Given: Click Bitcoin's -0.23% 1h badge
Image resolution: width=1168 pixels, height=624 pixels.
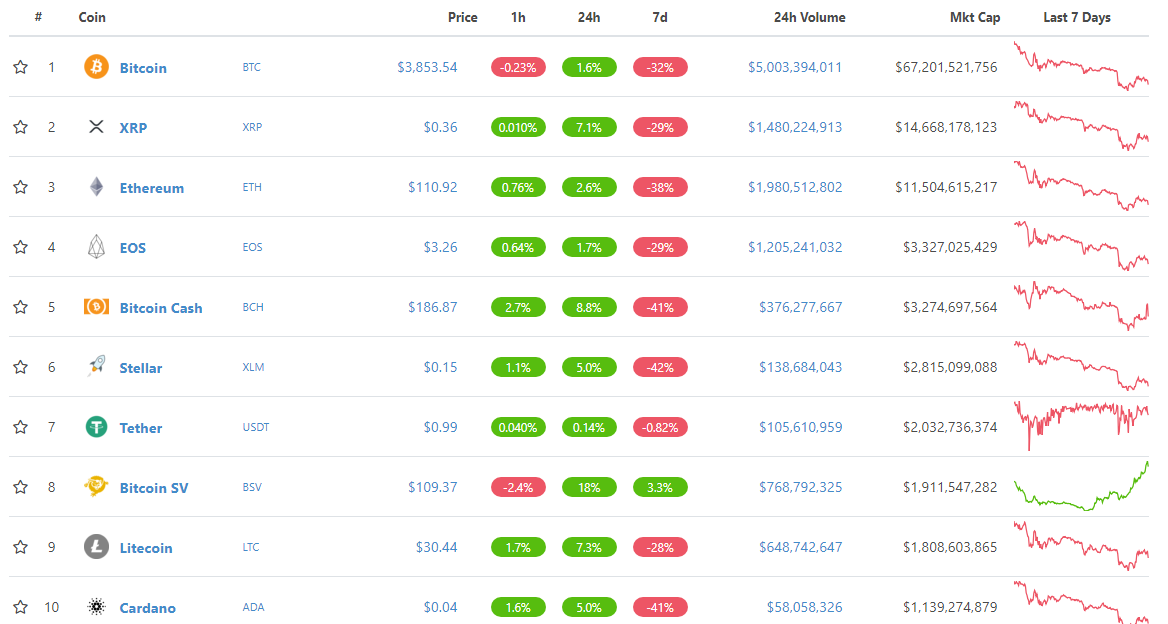Looking at the screenshot, I should click(518, 67).
